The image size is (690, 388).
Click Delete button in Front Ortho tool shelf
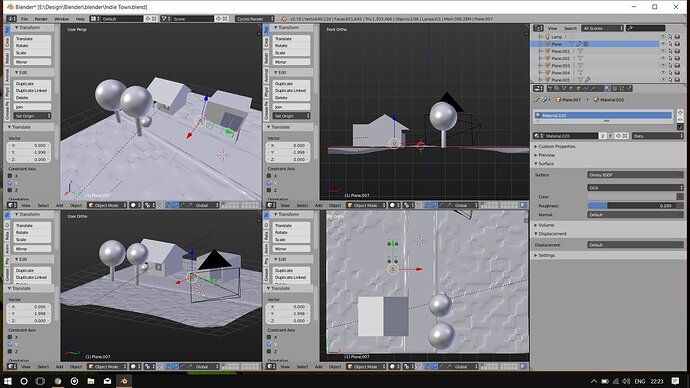pyautogui.click(x=292, y=98)
